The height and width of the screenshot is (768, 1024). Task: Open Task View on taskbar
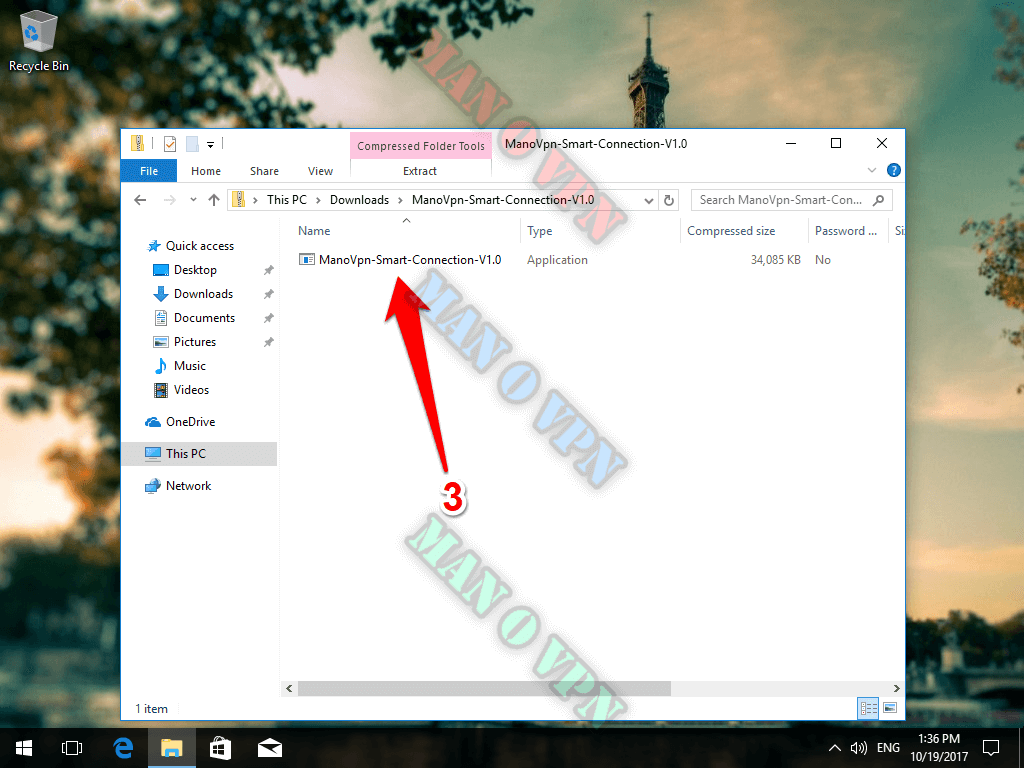pos(72,748)
